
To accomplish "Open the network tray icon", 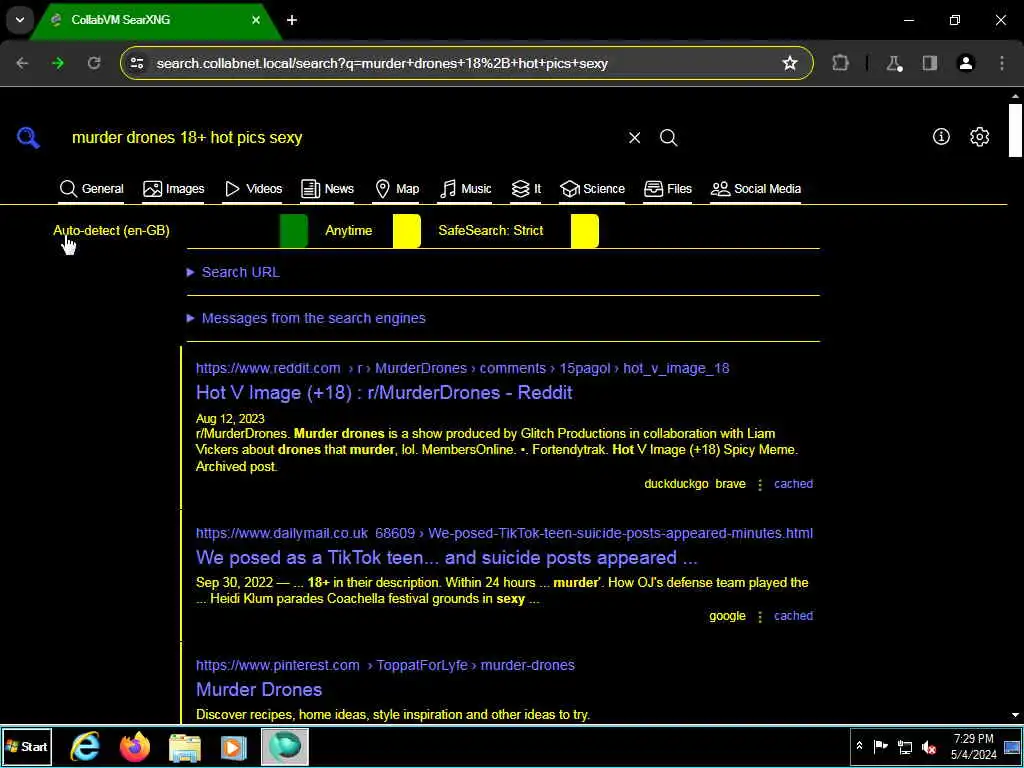I will click(x=905, y=746).
